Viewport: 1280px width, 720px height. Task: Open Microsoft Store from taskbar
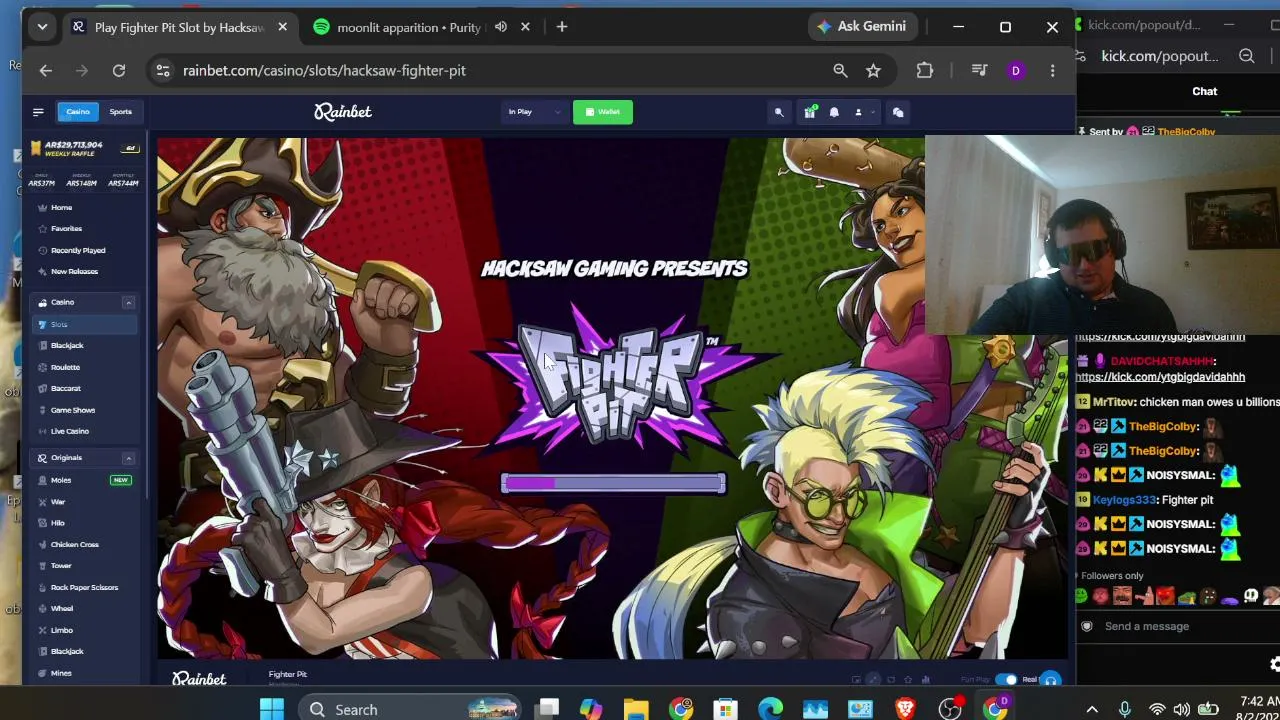(x=726, y=709)
